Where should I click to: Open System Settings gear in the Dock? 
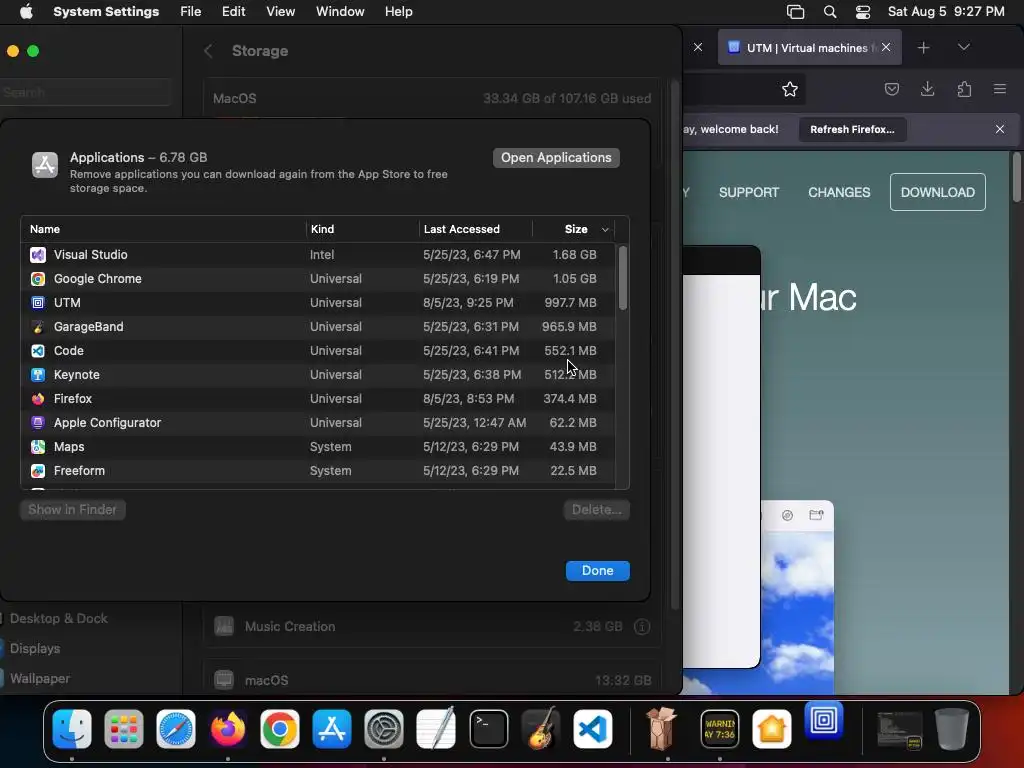(383, 729)
